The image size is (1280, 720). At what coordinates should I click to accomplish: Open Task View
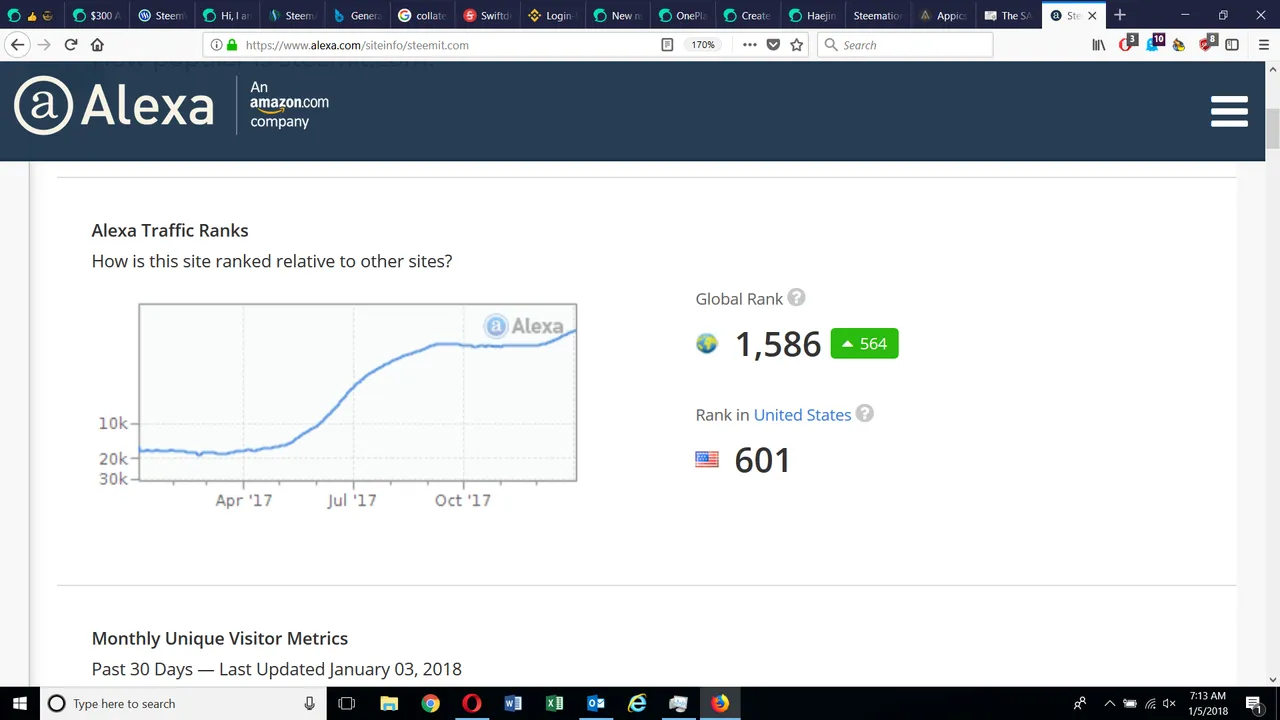click(347, 703)
